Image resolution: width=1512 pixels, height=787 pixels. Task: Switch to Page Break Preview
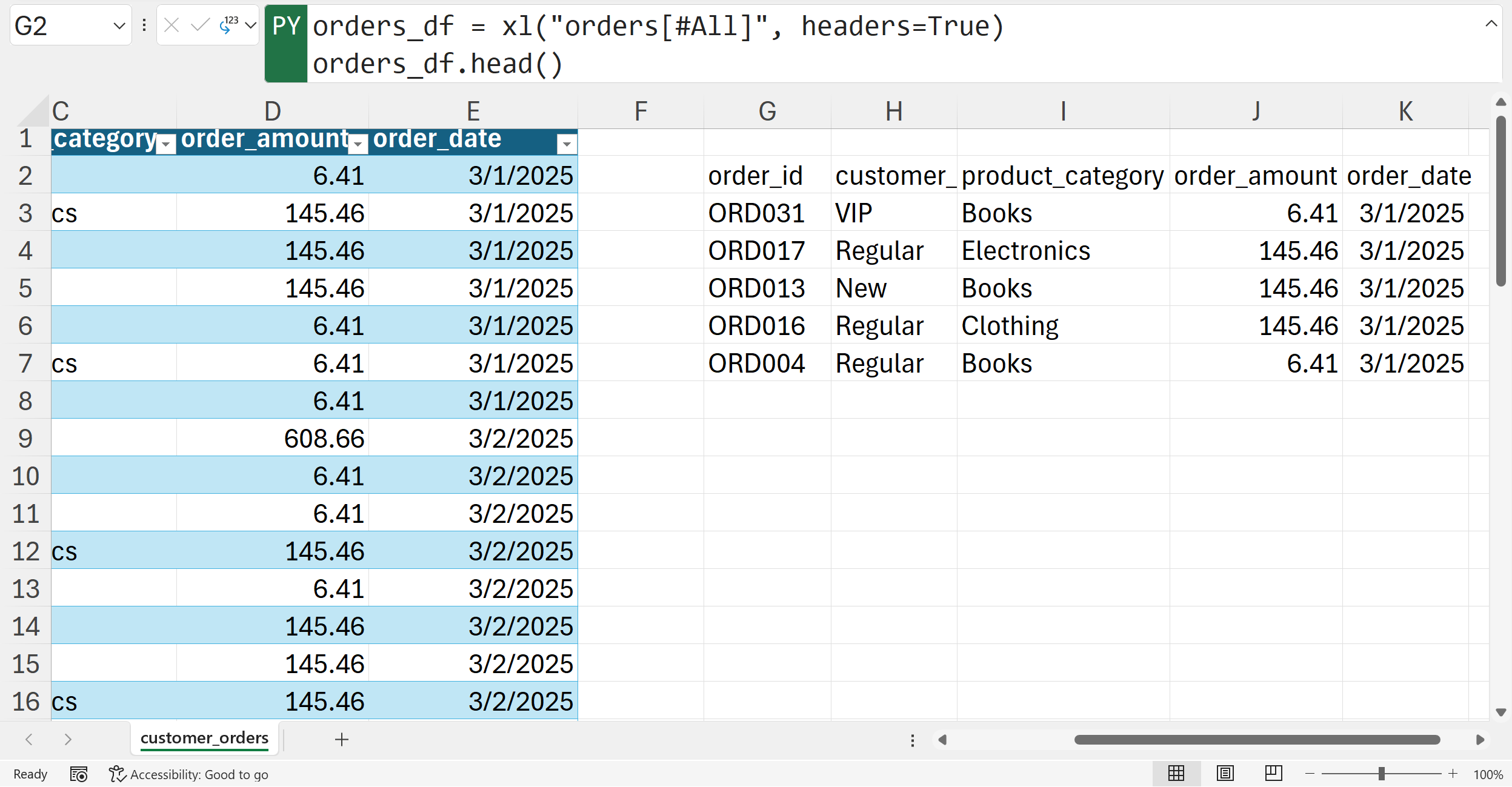tap(1273, 774)
